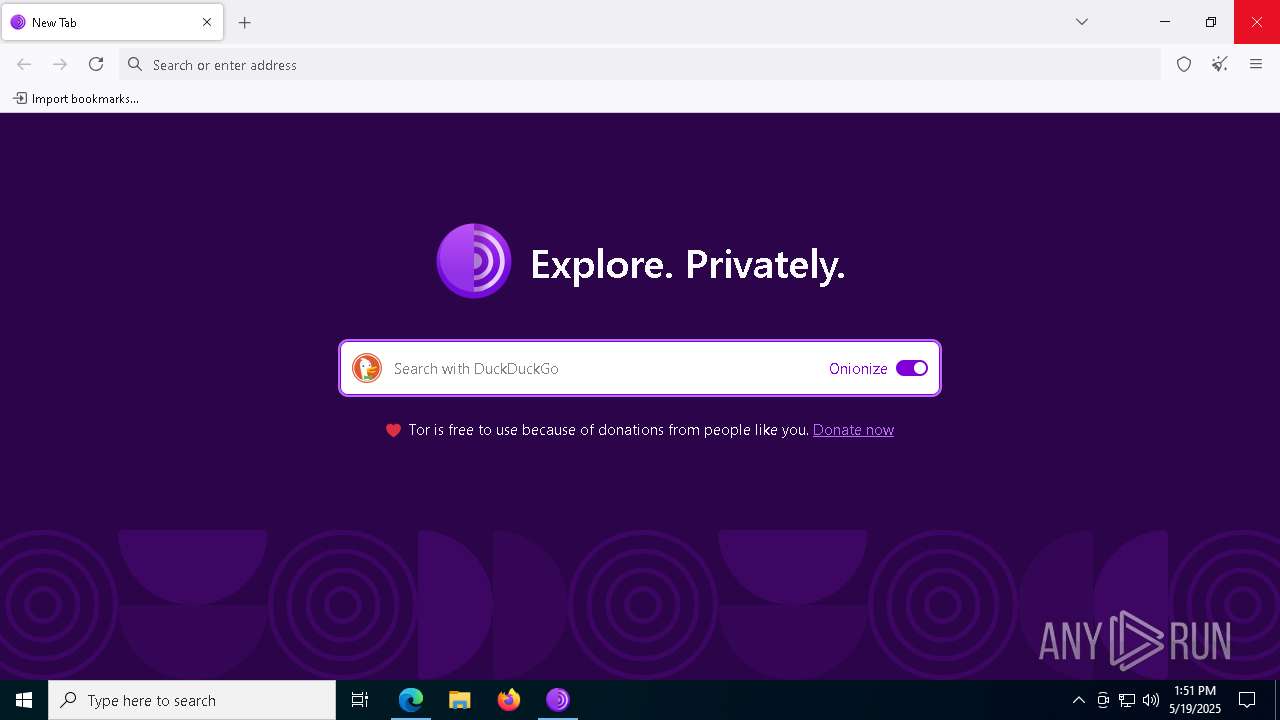Expand the list all tabs chevron
Viewport: 1280px width, 720px height.
tap(1082, 22)
